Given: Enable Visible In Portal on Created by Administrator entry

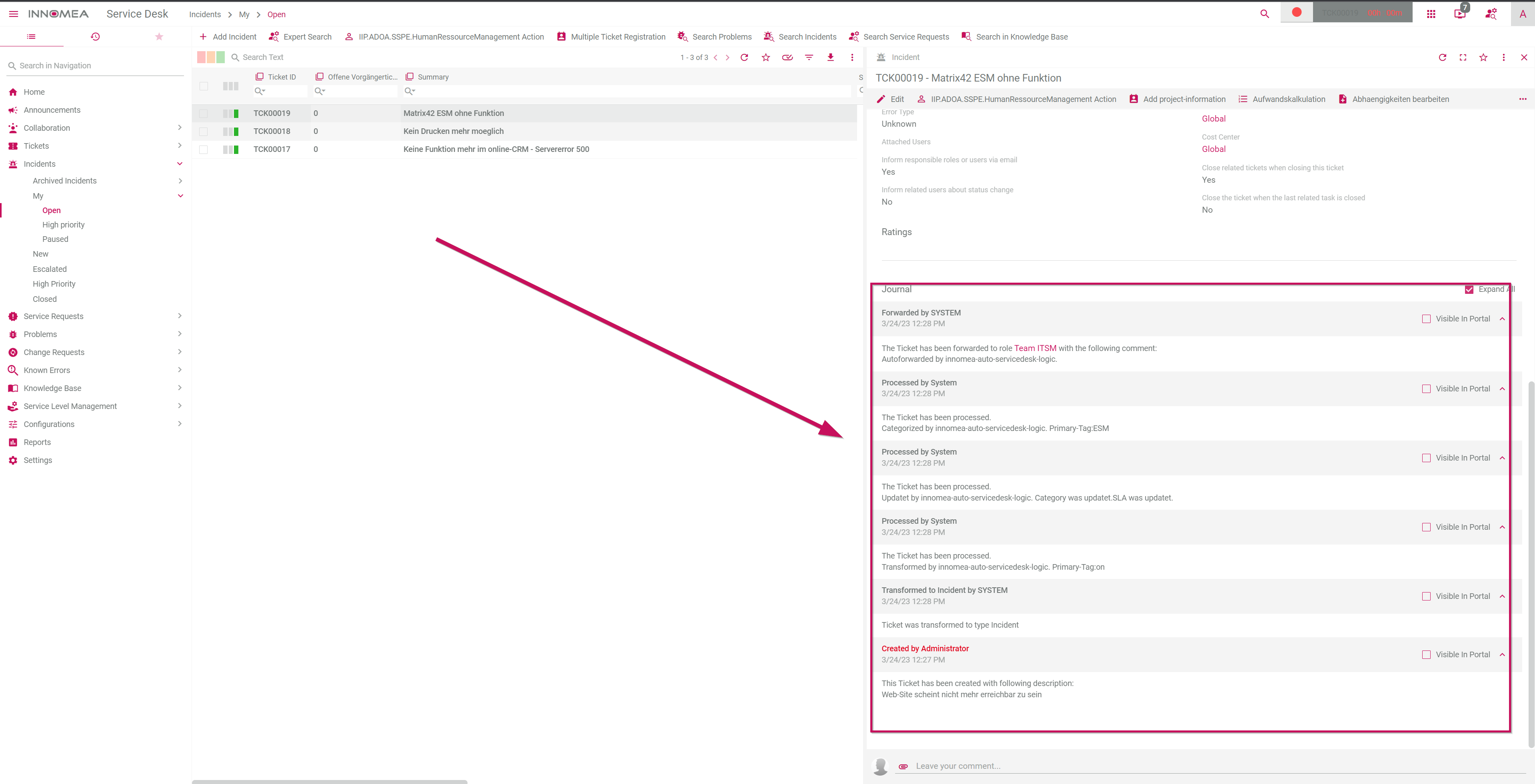Looking at the screenshot, I should 1427,654.
